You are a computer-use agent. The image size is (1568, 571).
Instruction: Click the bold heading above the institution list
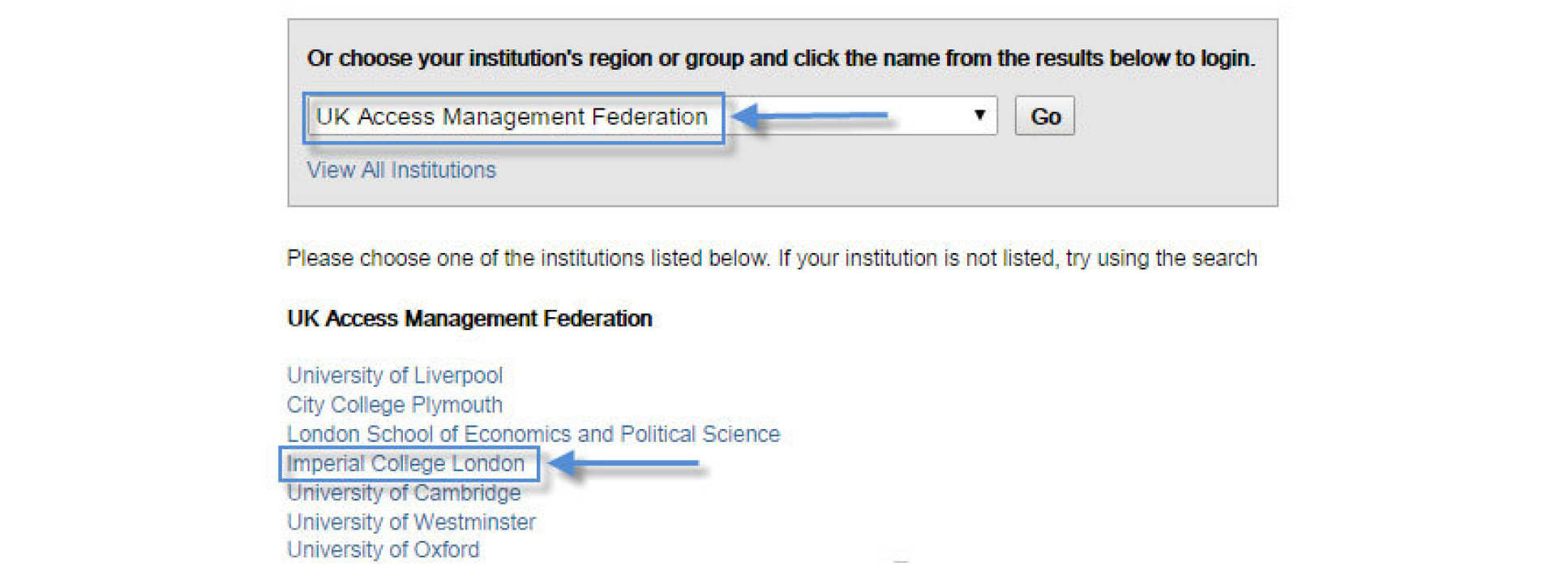pos(469,319)
